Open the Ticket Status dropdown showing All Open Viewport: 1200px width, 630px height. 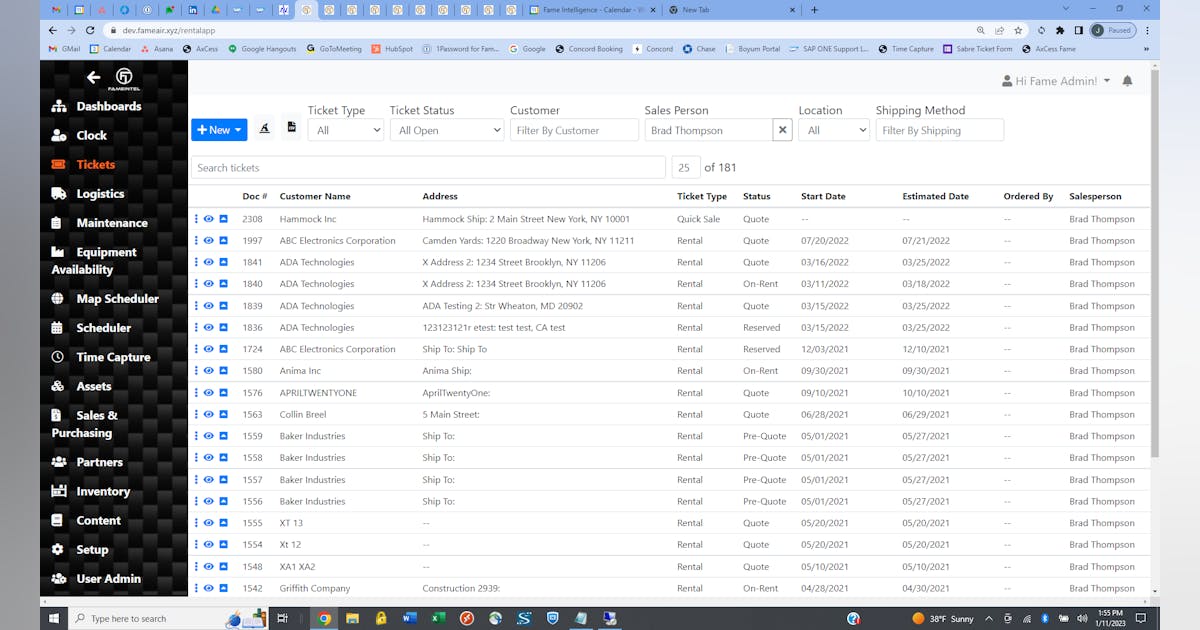tap(447, 130)
